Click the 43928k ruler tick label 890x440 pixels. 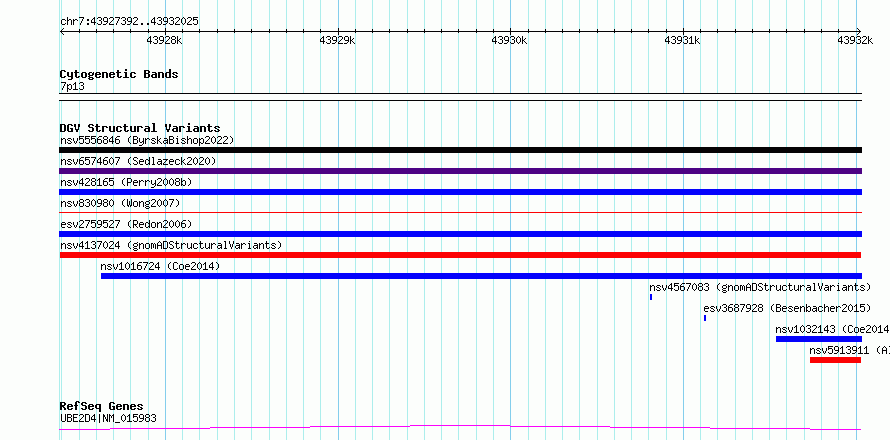pos(164,40)
